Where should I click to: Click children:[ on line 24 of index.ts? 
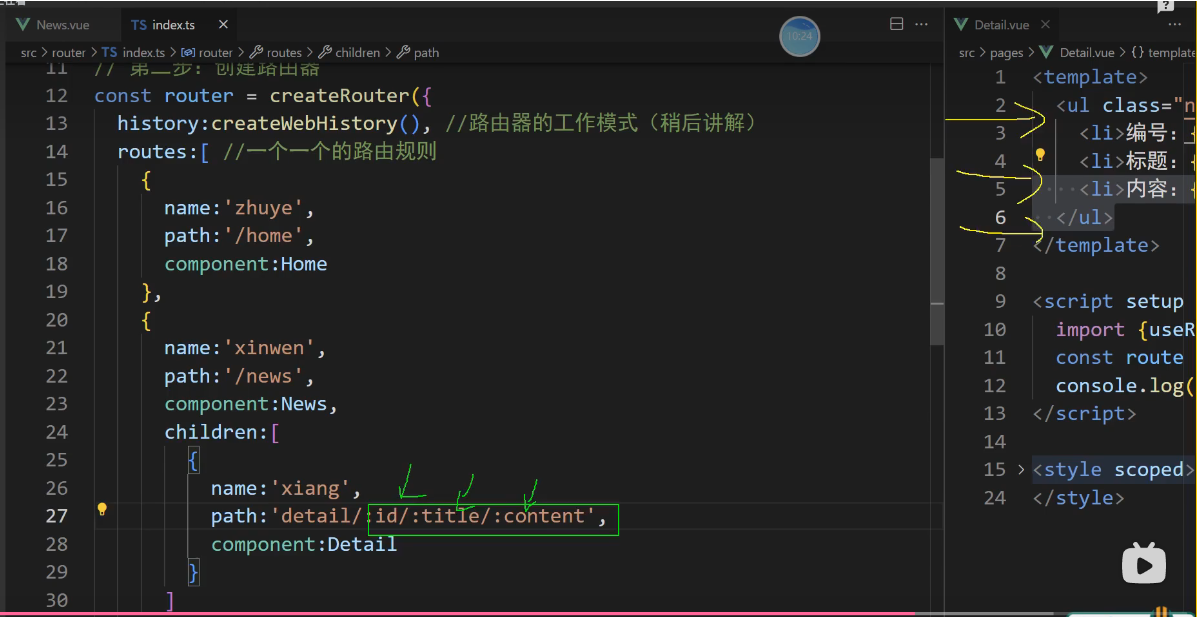tap(222, 432)
